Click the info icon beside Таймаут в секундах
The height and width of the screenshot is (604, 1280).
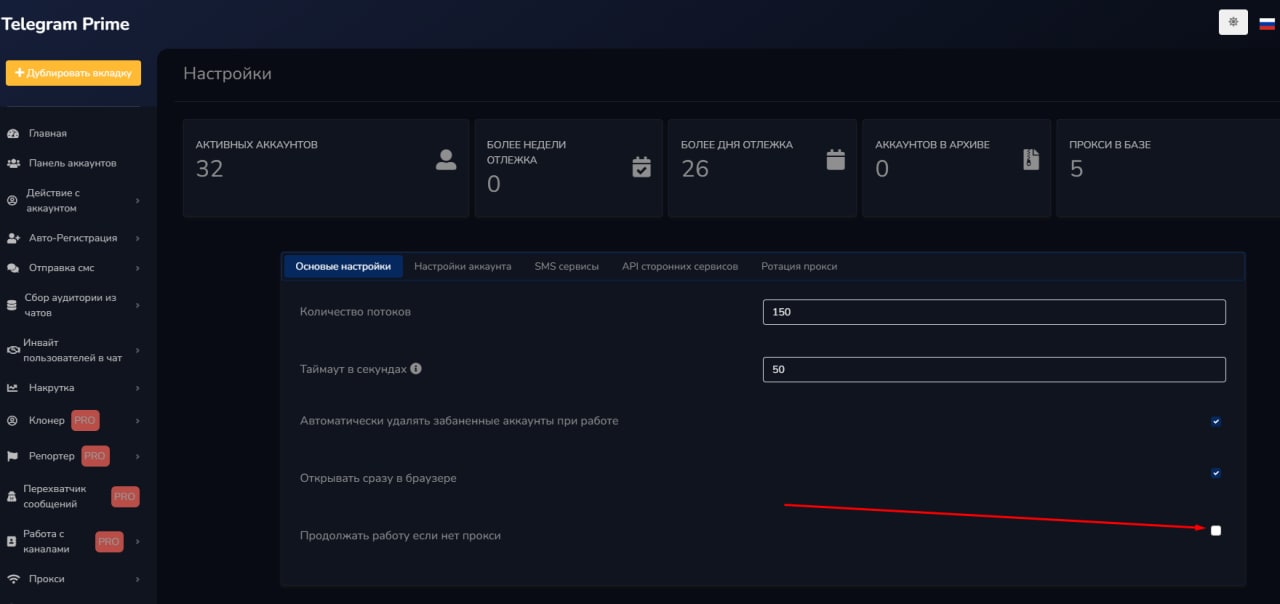[416, 368]
